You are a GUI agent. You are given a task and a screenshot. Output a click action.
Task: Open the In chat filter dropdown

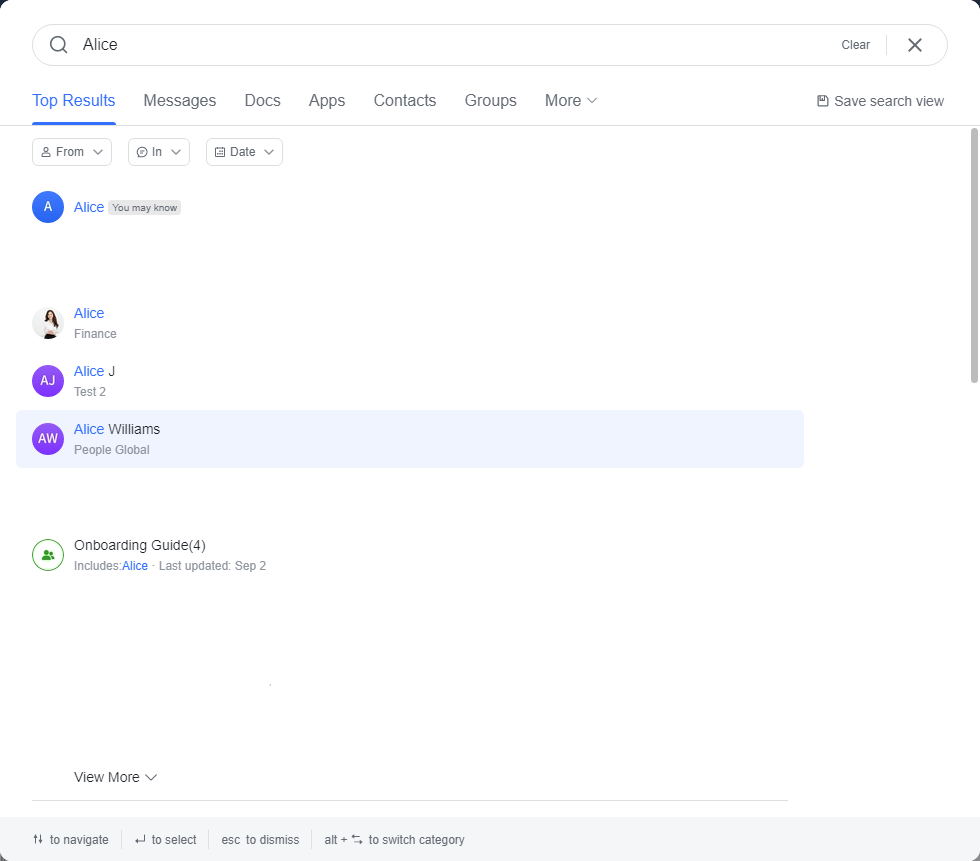click(159, 152)
